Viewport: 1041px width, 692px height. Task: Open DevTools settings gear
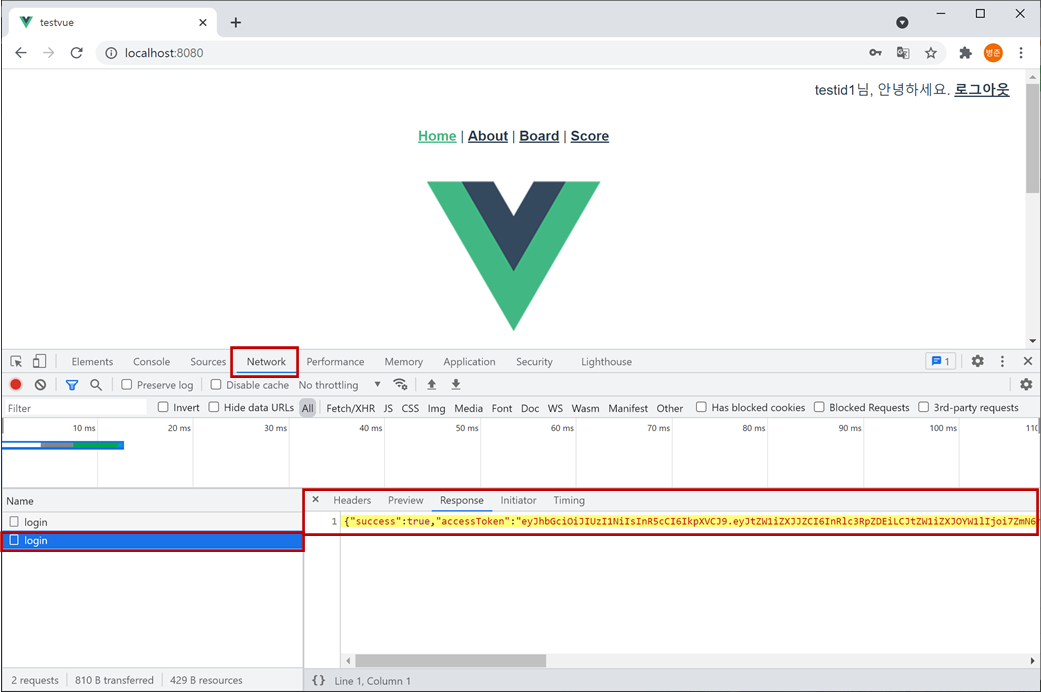[x=977, y=361]
